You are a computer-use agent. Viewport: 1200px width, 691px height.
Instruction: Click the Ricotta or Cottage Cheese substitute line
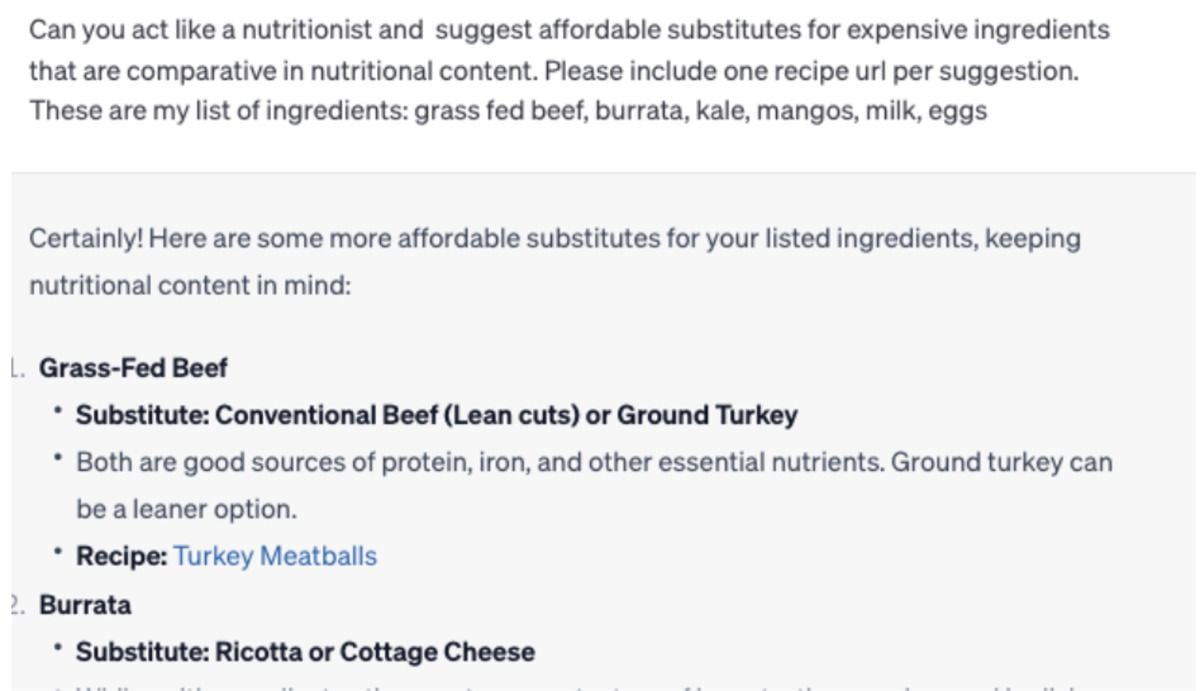pos(305,652)
